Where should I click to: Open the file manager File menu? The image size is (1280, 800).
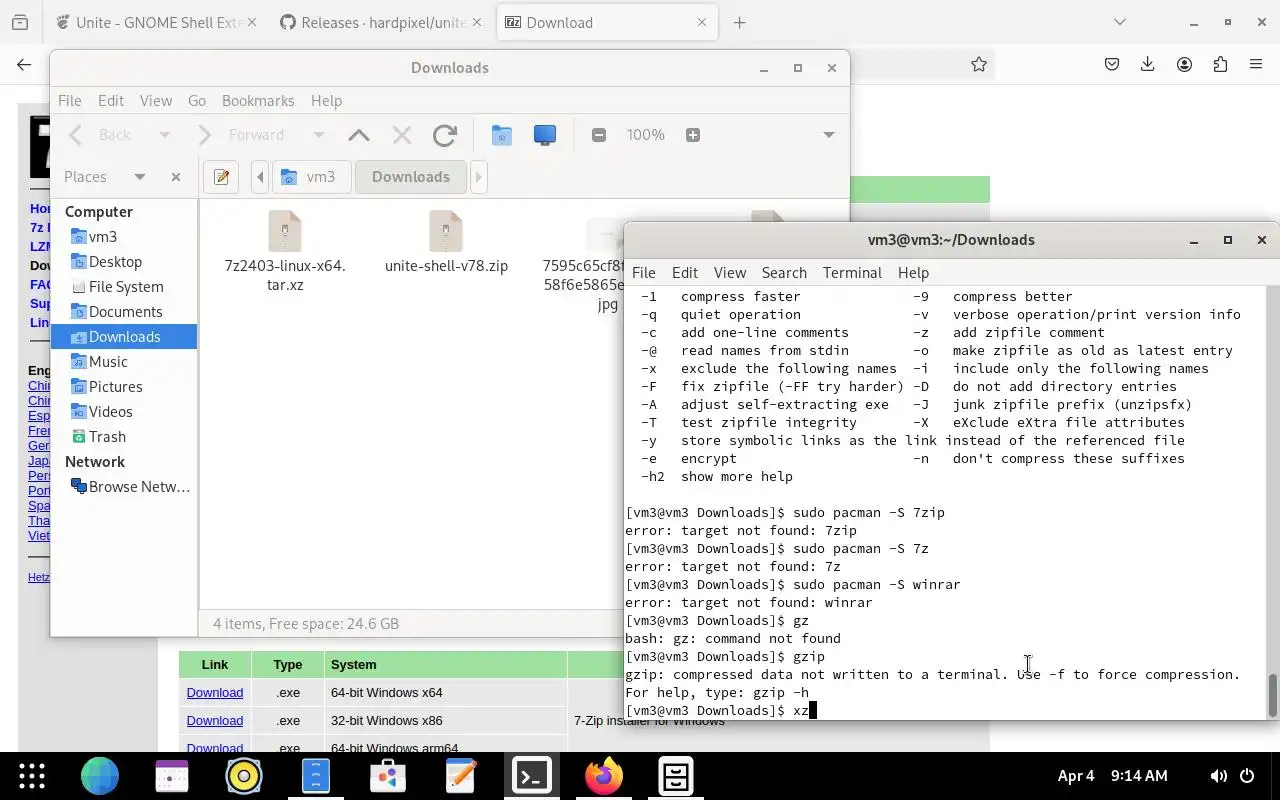coord(70,101)
